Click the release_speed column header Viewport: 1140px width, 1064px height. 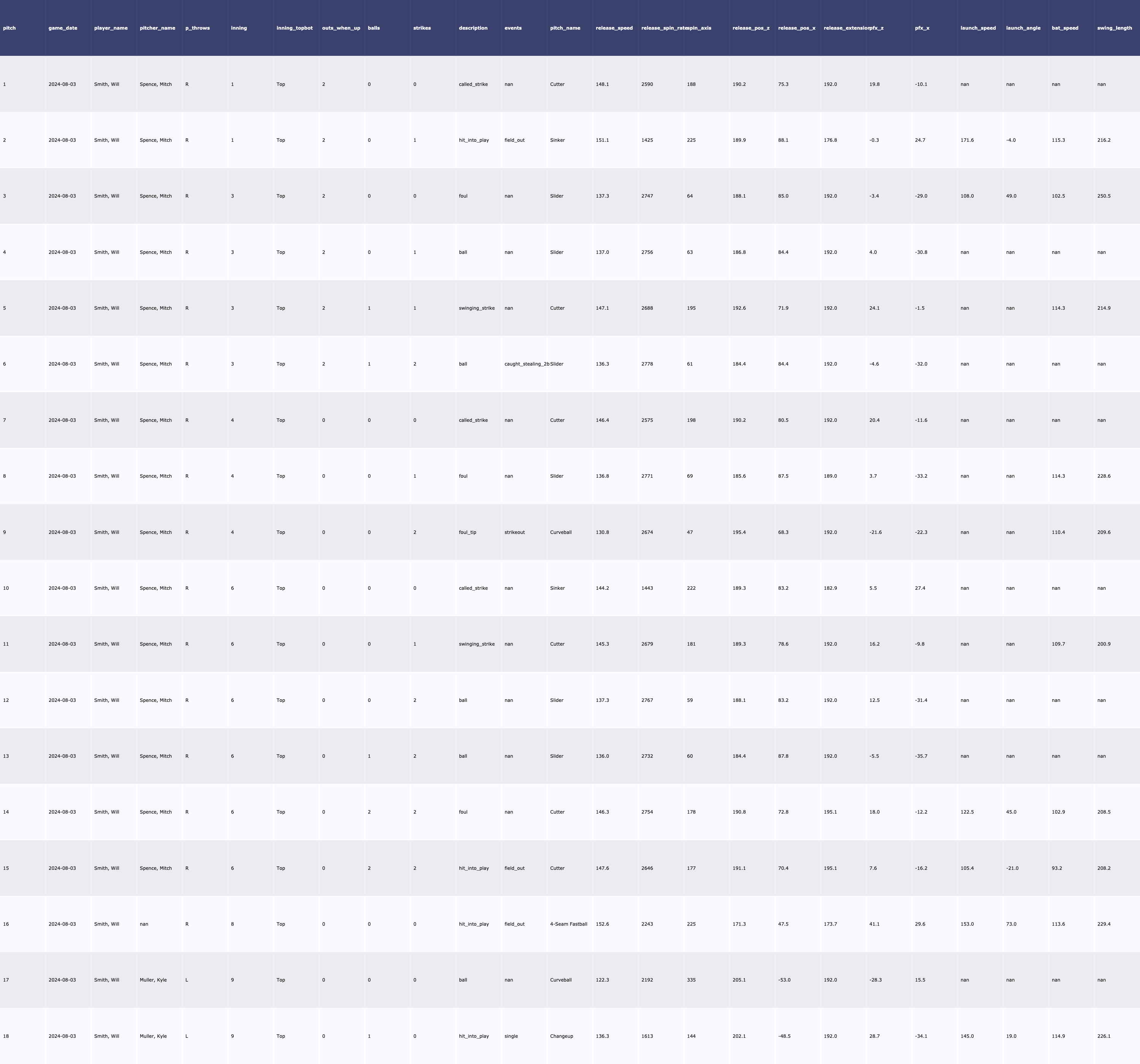click(x=614, y=28)
